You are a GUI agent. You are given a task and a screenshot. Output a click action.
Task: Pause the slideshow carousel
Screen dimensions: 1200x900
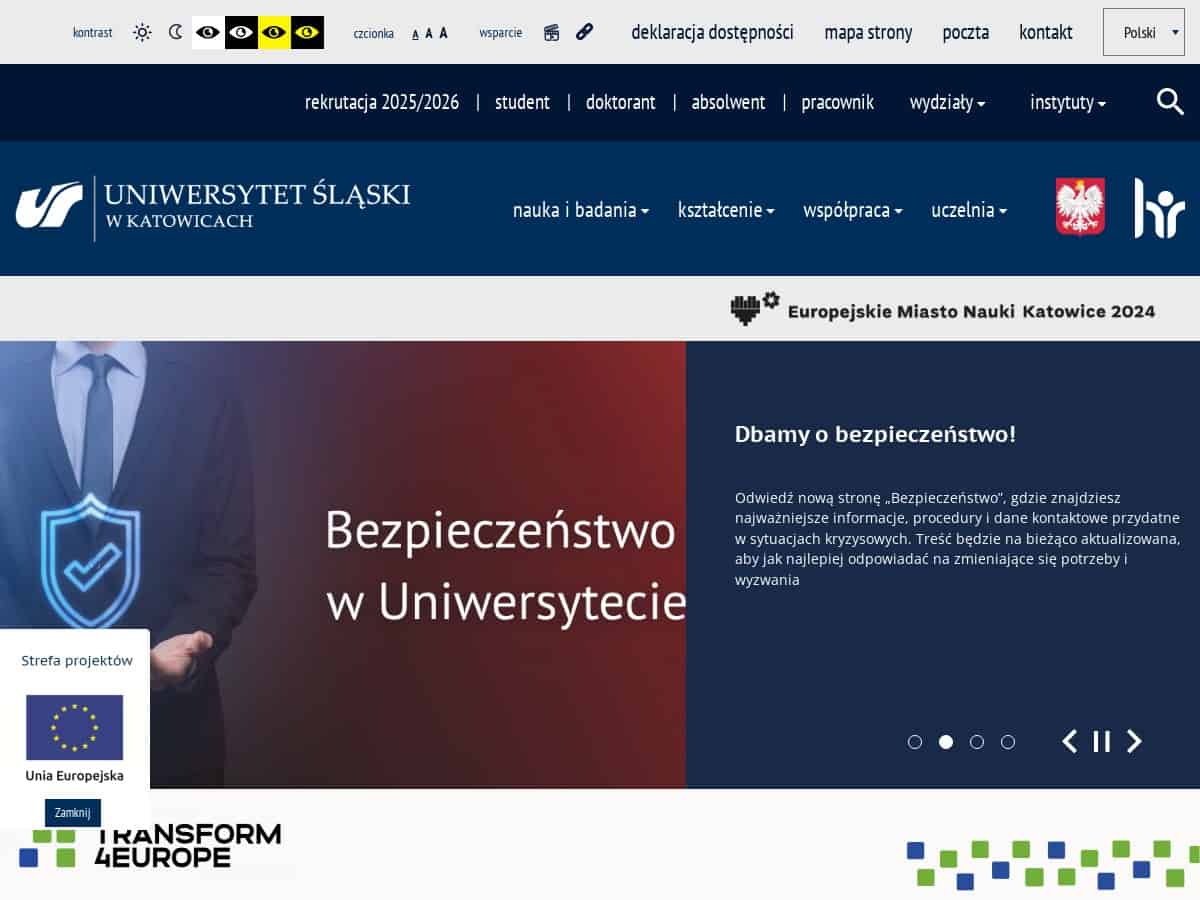(1102, 741)
